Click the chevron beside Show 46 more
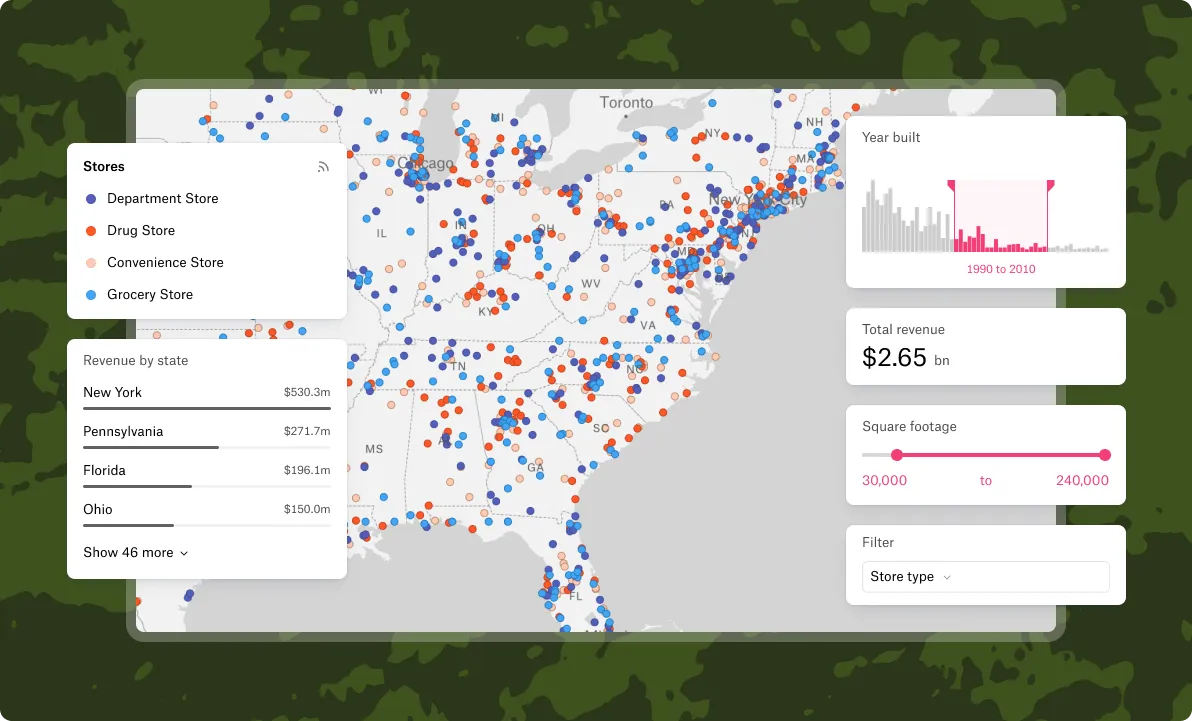Screen dimensions: 1192x721 pos(184,554)
